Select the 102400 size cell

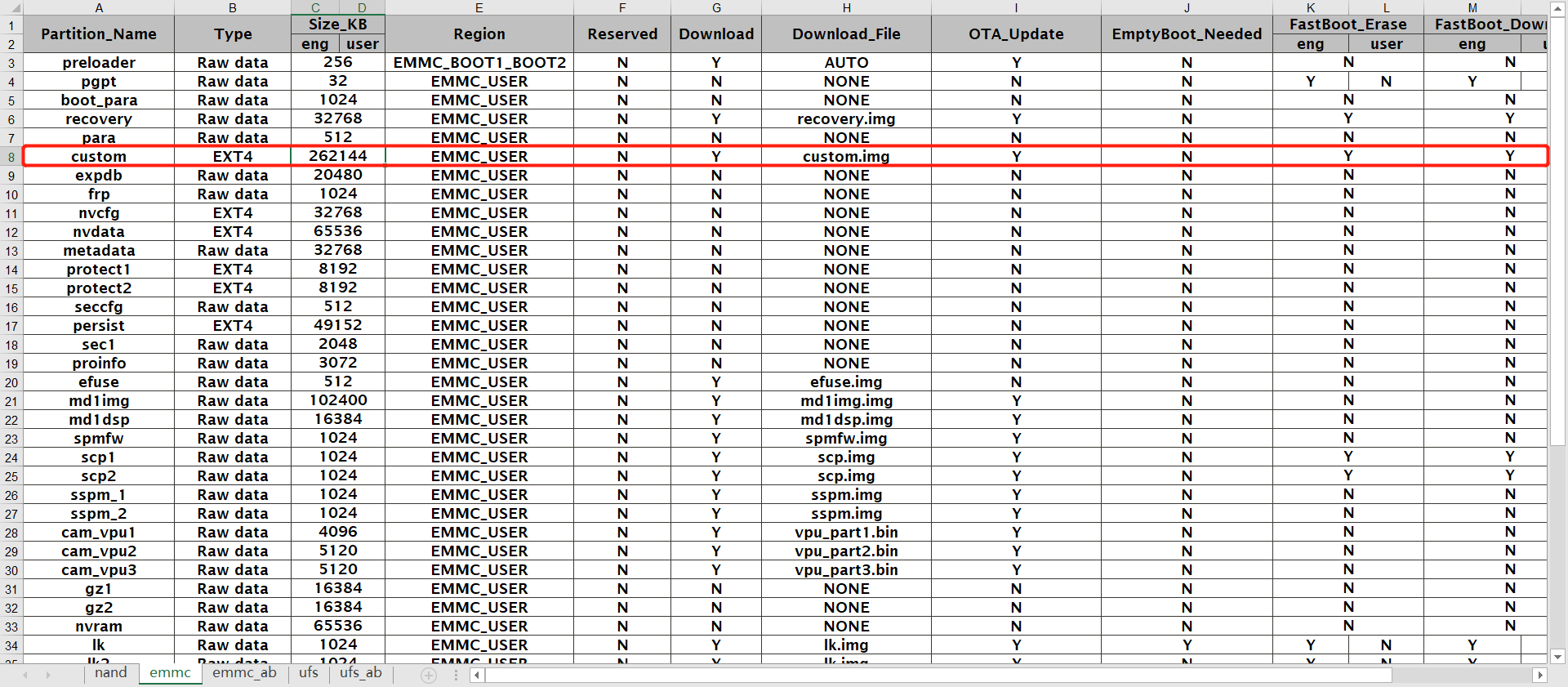(x=338, y=400)
